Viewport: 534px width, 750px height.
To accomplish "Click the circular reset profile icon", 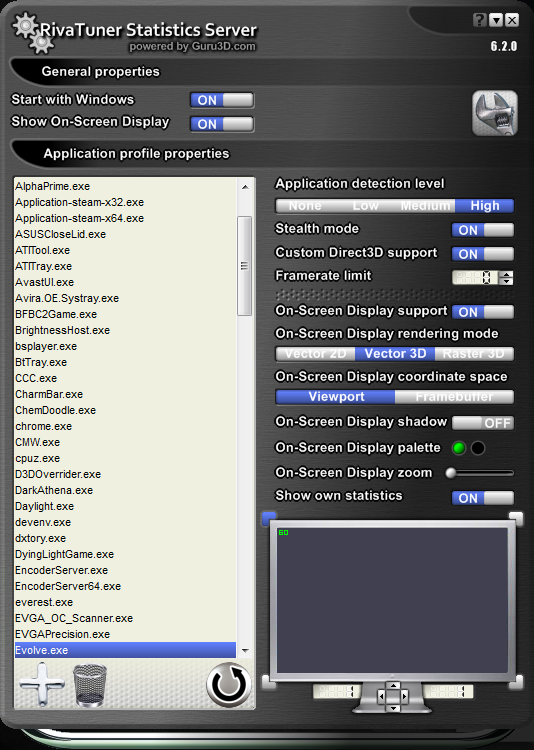I will pos(229,685).
